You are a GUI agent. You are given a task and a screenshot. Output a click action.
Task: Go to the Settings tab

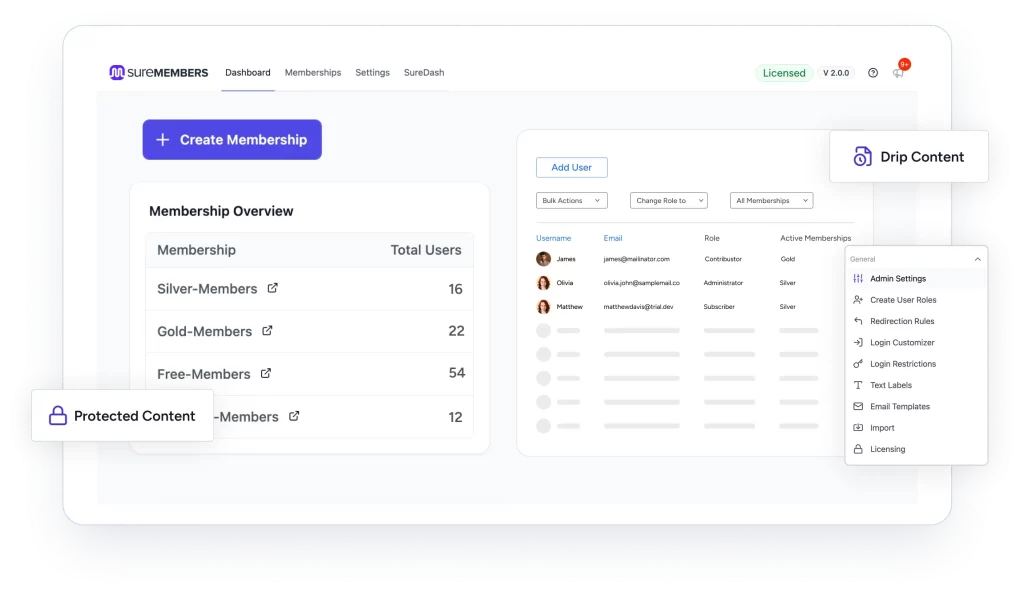pyautogui.click(x=372, y=72)
